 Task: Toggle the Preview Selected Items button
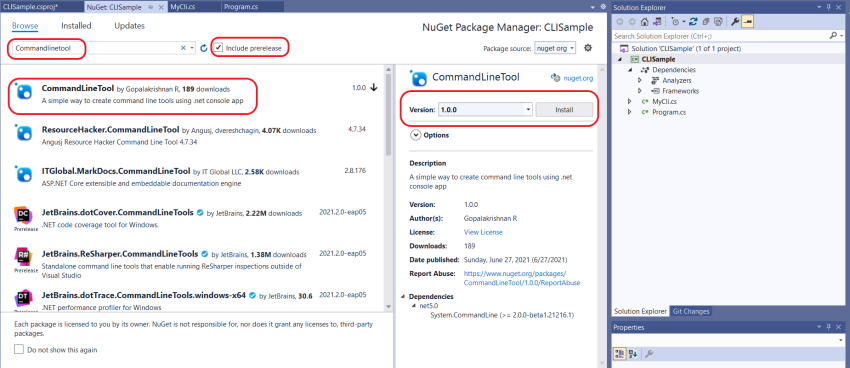point(748,22)
